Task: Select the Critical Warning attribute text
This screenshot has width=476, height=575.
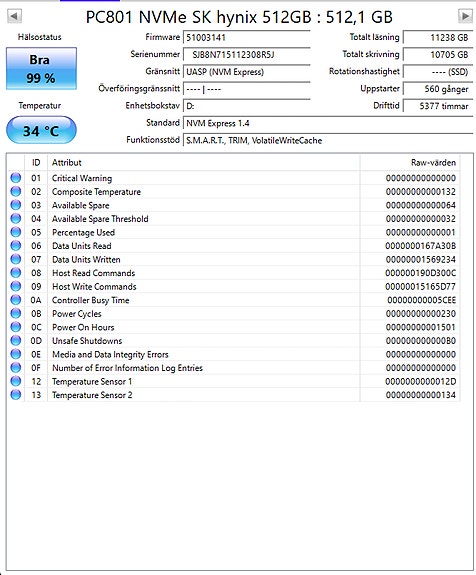Action: pos(82,178)
